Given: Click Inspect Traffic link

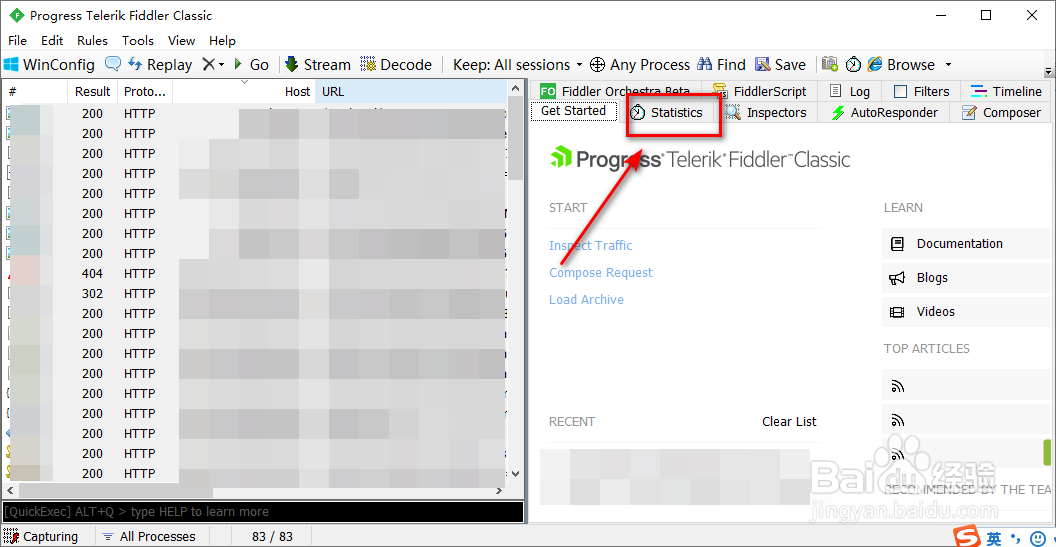Looking at the screenshot, I should [x=591, y=245].
